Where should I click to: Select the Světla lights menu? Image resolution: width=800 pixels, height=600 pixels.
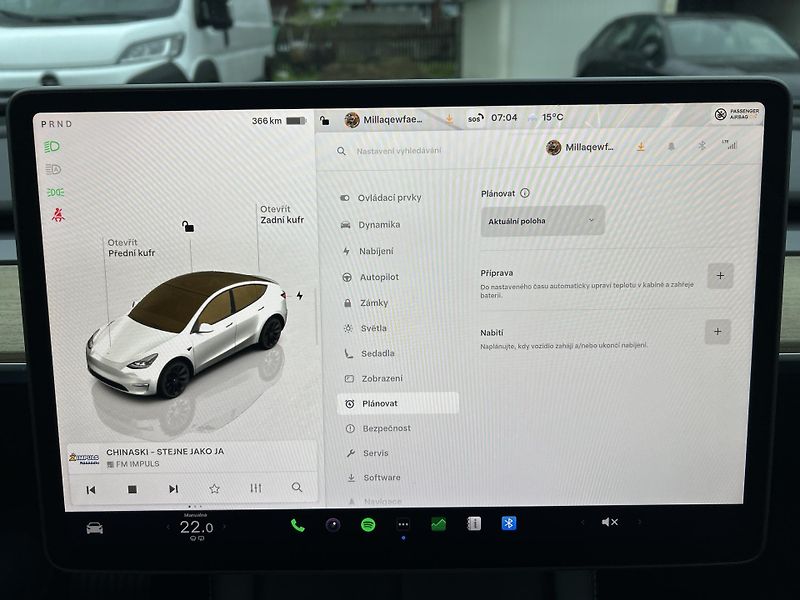[366, 328]
